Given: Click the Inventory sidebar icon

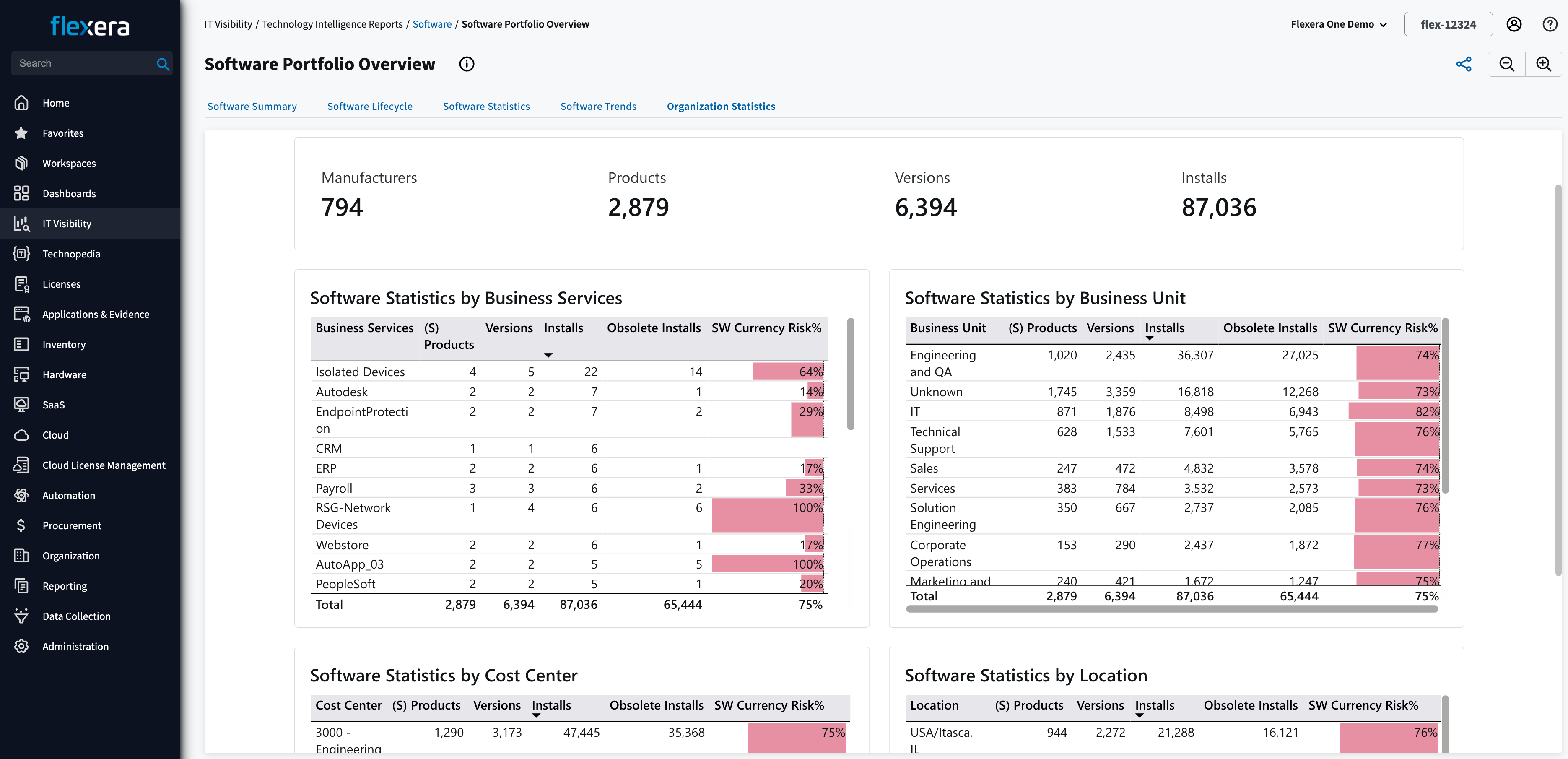Looking at the screenshot, I should click(21, 344).
